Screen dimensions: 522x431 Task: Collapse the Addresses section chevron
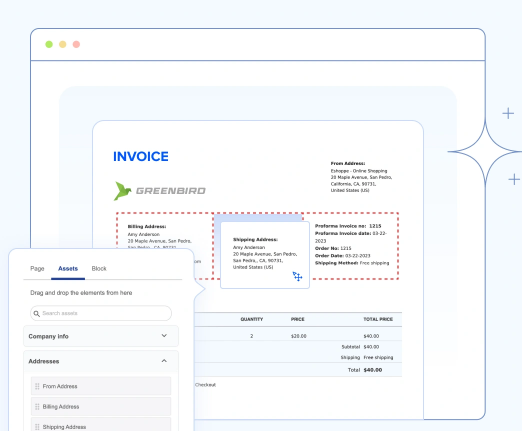tap(164, 361)
